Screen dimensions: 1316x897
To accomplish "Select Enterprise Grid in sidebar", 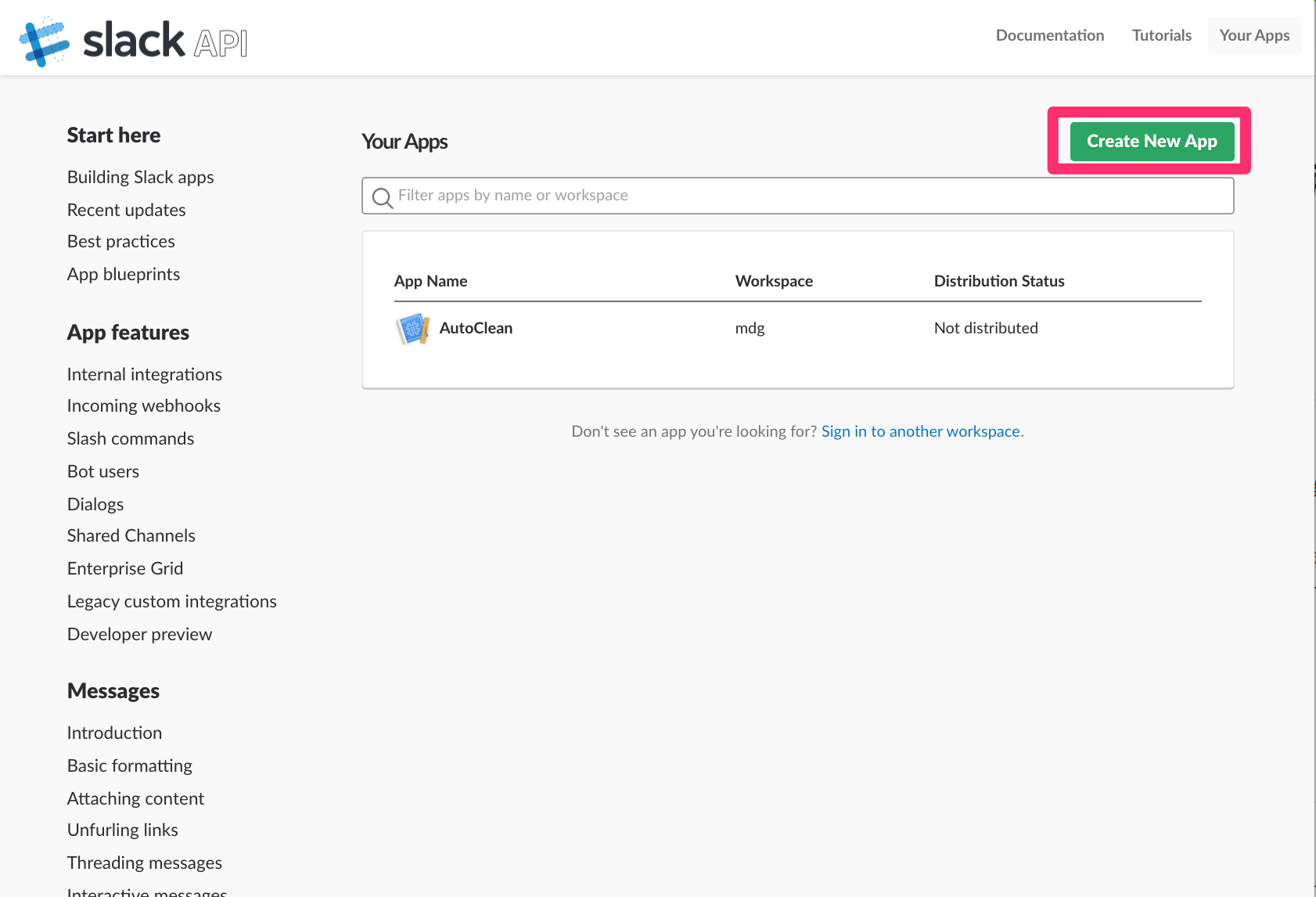I will [125, 568].
